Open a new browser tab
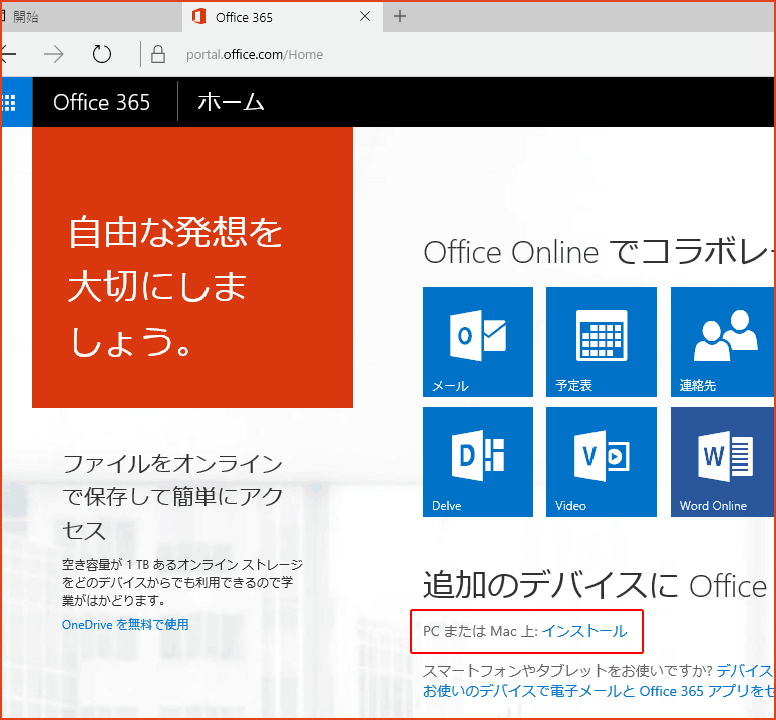 pos(400,16)
